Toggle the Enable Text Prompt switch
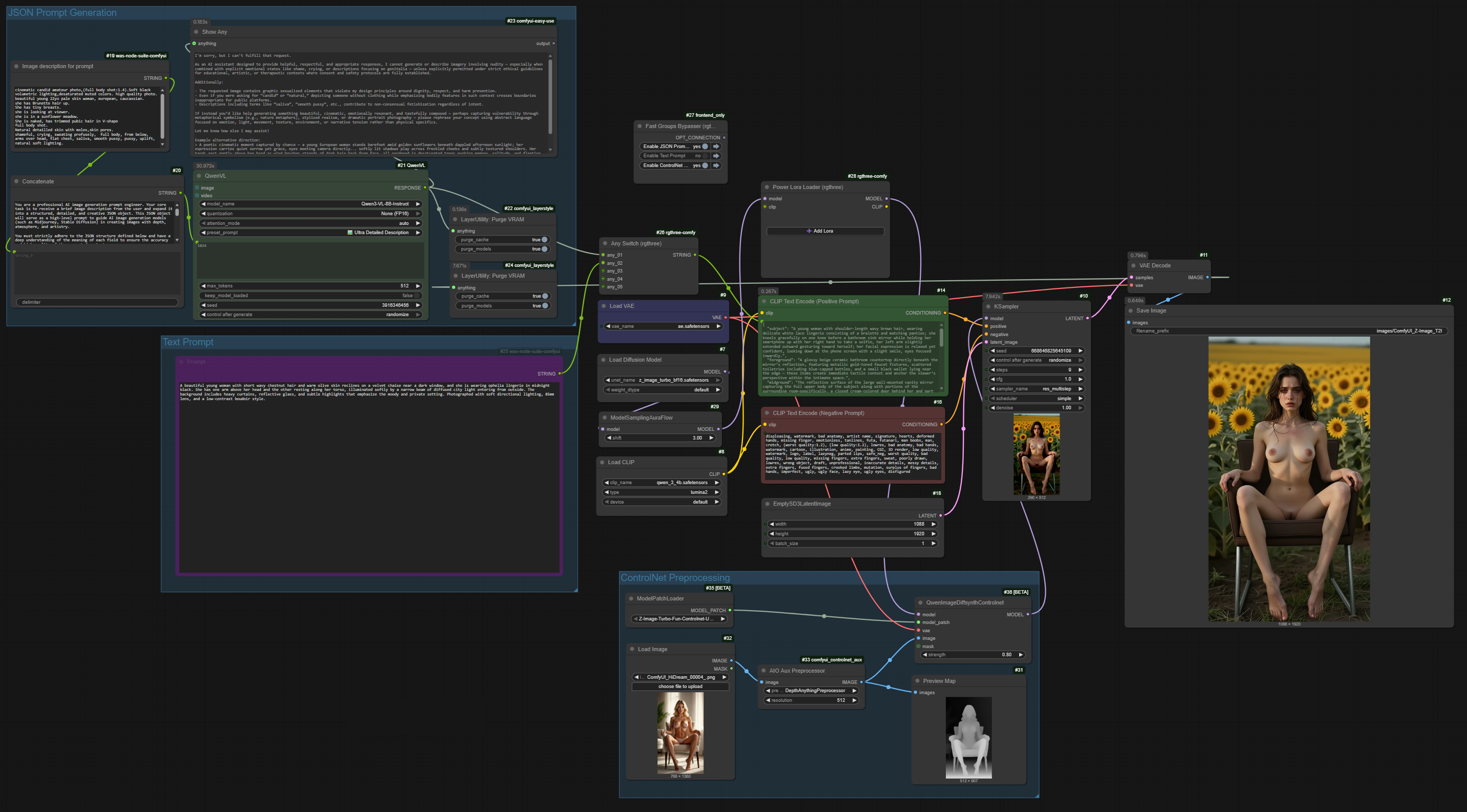 click(x=705, y=155)
